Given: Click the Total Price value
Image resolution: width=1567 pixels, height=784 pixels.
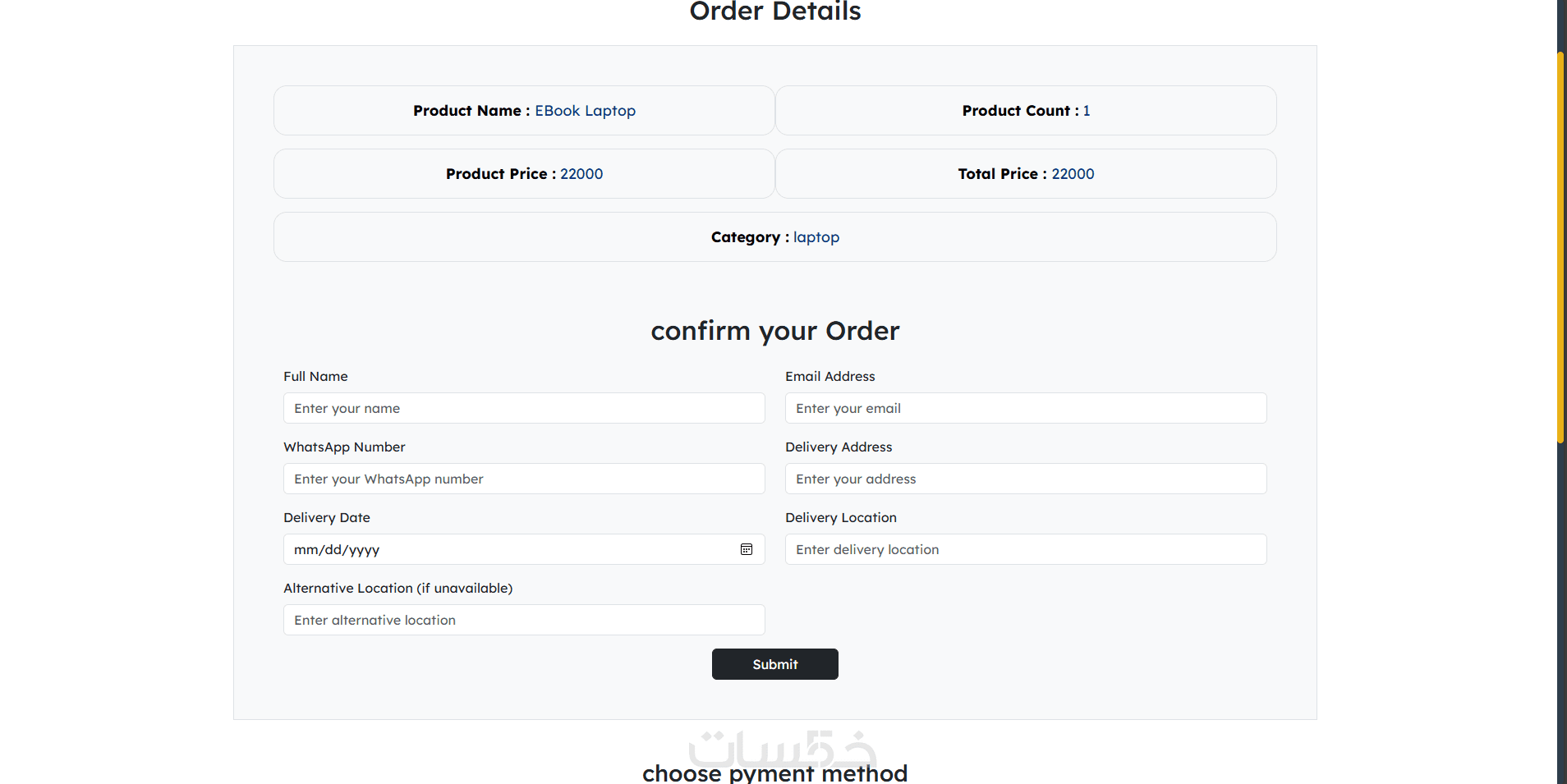Looking at the screenshot, I should pyautogui.click(x=1073, y=174).
